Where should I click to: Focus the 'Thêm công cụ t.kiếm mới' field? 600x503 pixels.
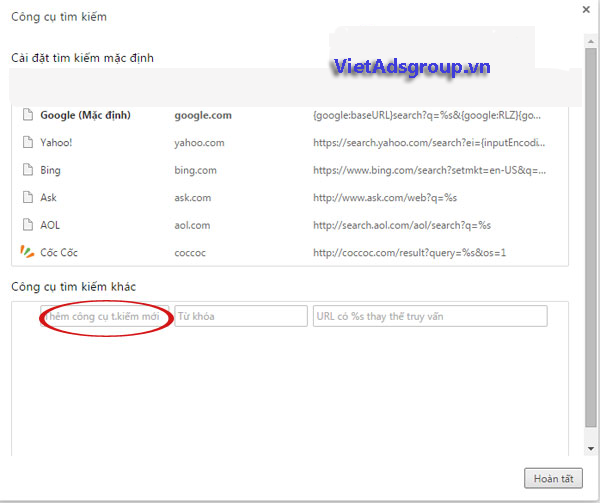click(105, 317)
